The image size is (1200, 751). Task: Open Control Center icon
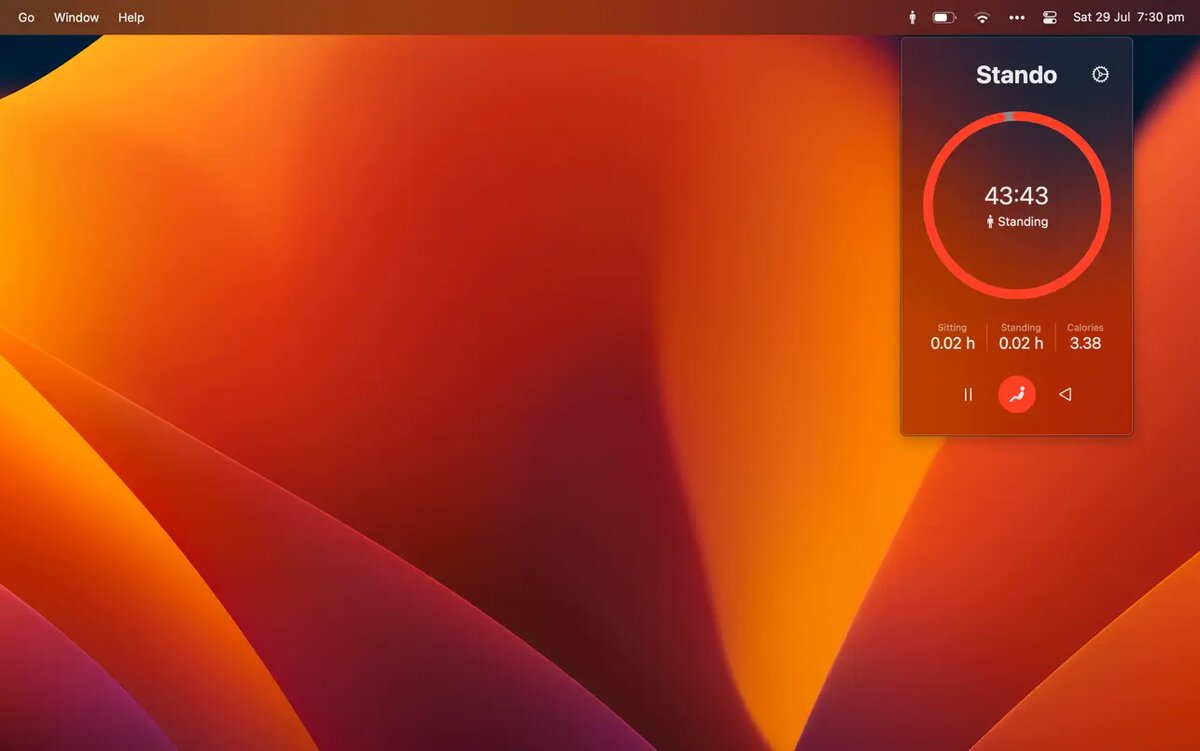tap(1049, 17)
